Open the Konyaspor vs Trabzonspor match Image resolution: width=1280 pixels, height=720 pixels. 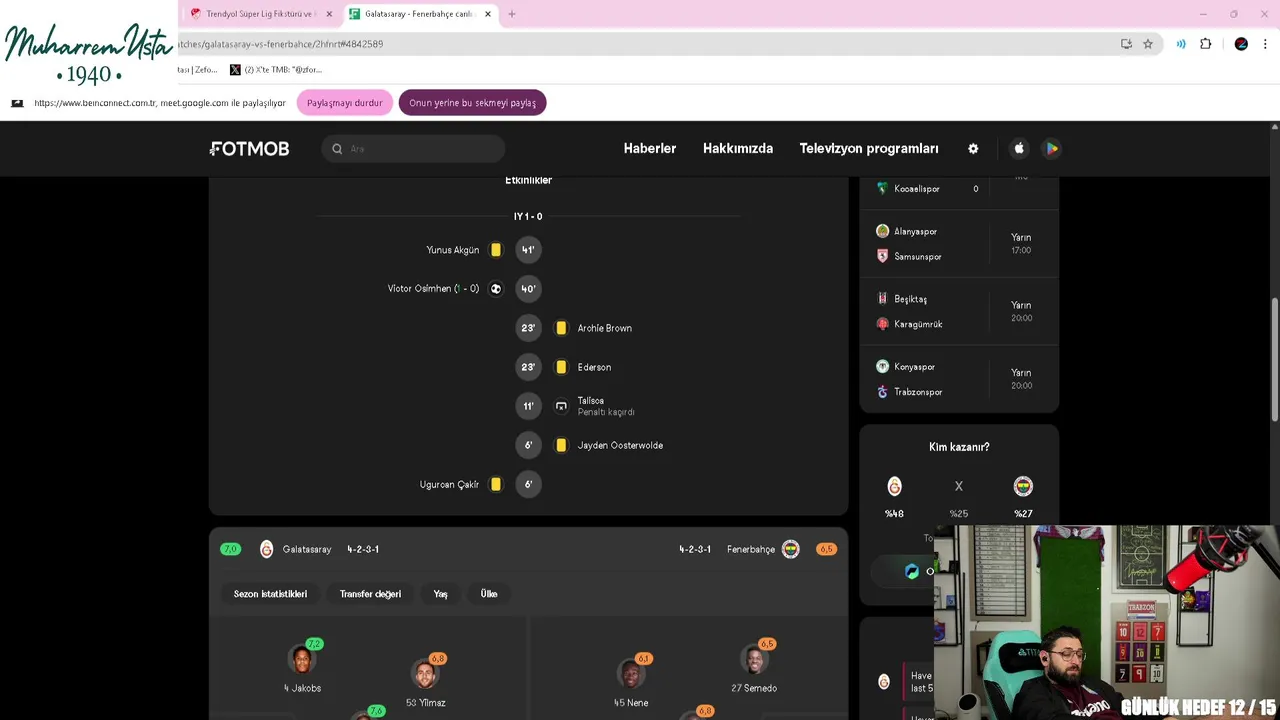pos(959,379)
